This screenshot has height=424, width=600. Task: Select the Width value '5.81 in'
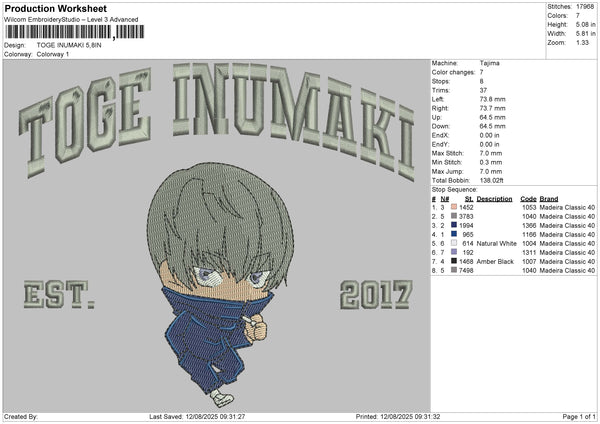pyautogui.click(x=585, y=34)
